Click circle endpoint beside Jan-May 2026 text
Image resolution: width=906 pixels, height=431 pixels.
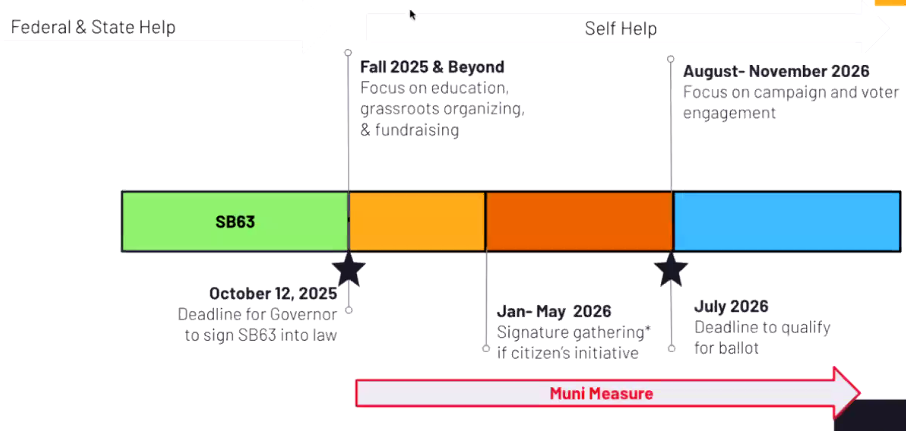coord(486,348)
